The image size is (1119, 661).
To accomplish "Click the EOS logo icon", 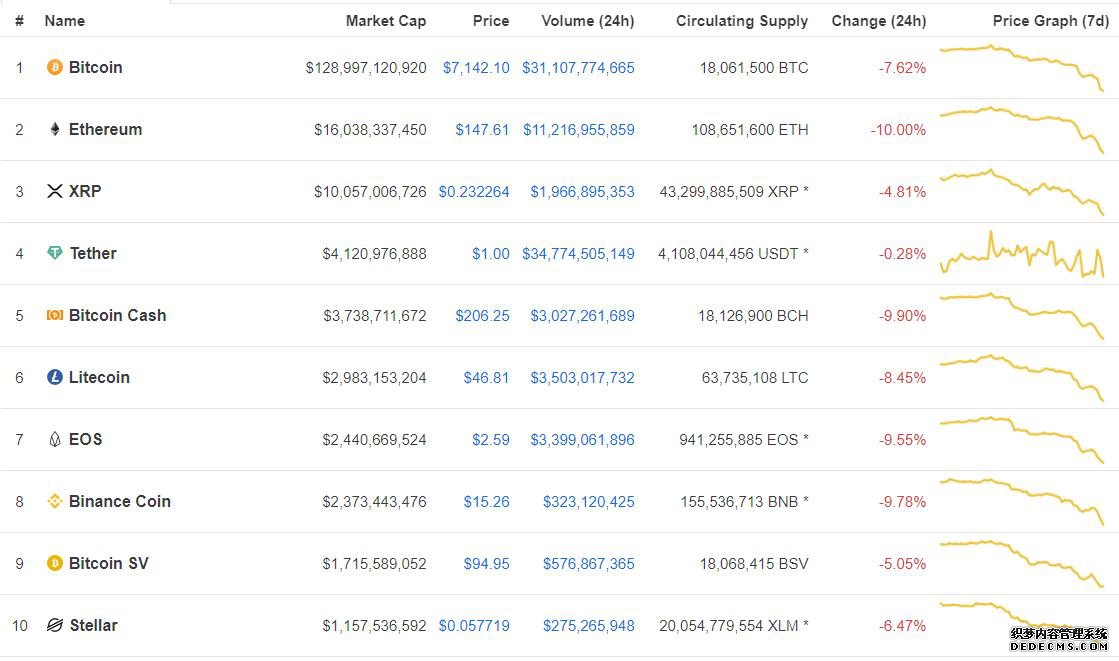I will pyautogui.click(x=55, y=440).
